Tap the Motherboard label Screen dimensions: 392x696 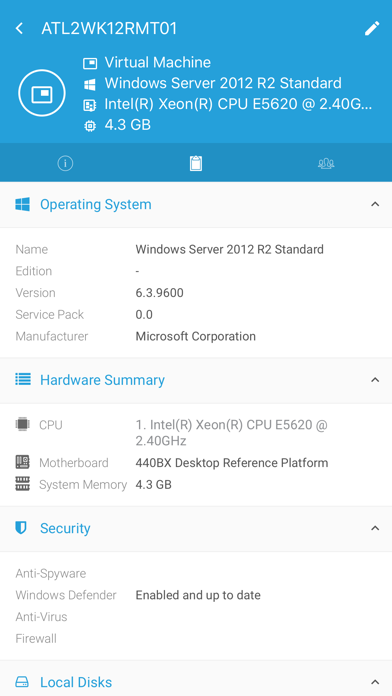point(74,463)
